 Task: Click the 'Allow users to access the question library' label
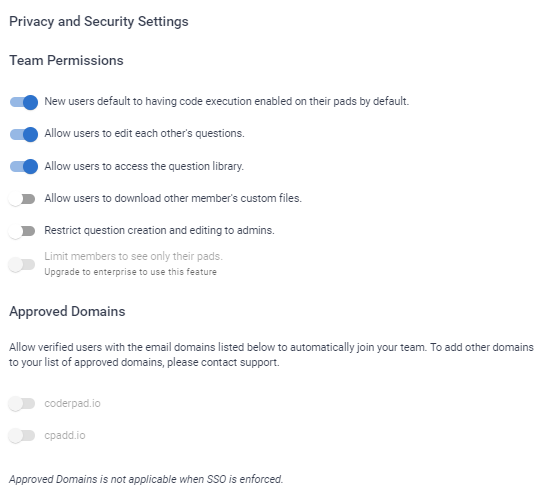pos(144,166)
